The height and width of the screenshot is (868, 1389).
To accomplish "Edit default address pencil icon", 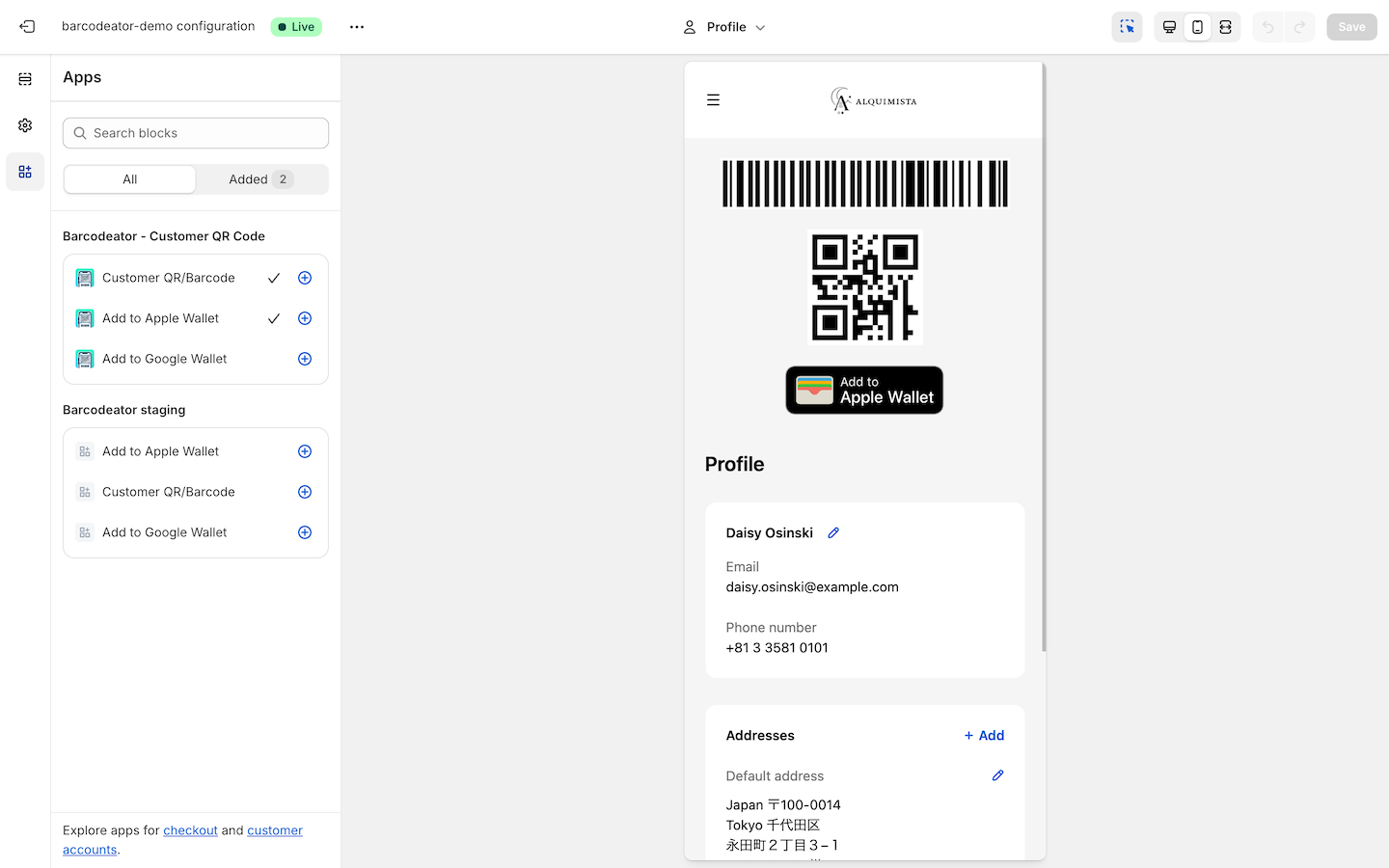I will click(x=997, y=775).
